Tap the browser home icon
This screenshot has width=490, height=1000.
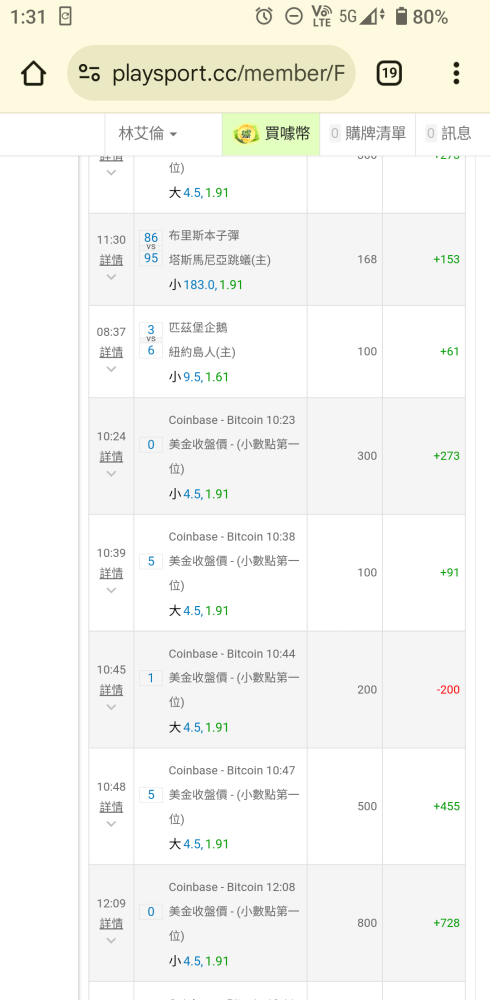pyautogui.click(x=33, y=73)
